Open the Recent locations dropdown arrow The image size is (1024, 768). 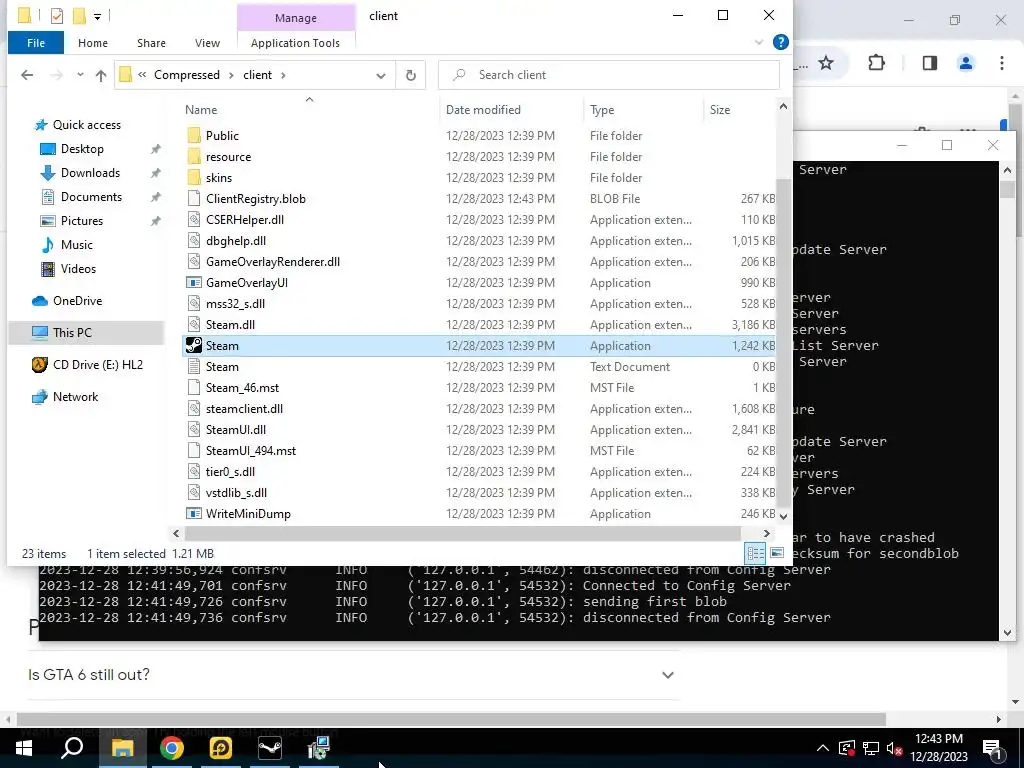[x=80, y=75]
